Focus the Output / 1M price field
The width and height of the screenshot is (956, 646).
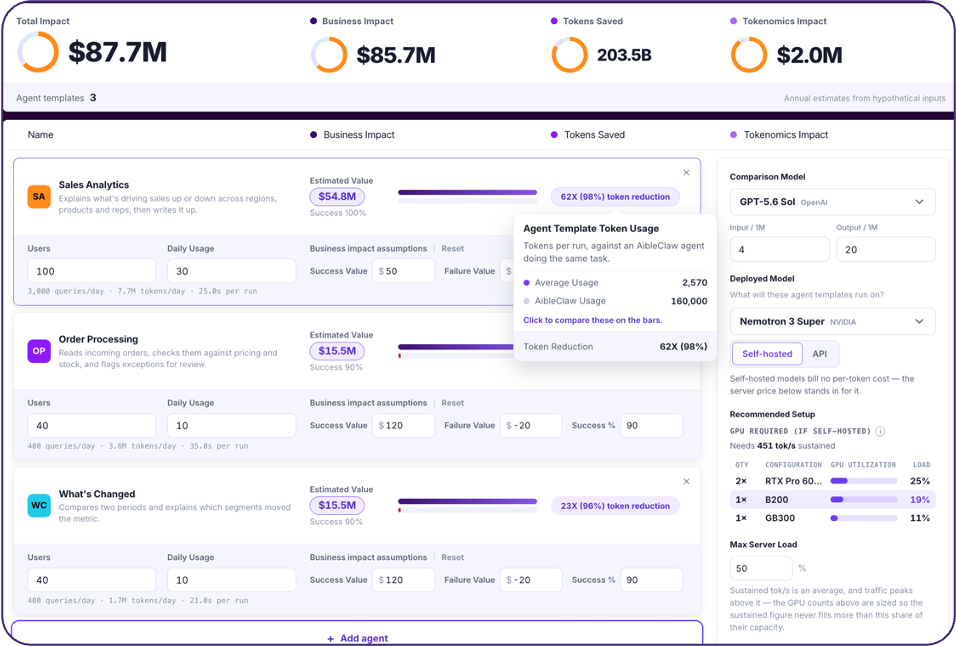885,249
